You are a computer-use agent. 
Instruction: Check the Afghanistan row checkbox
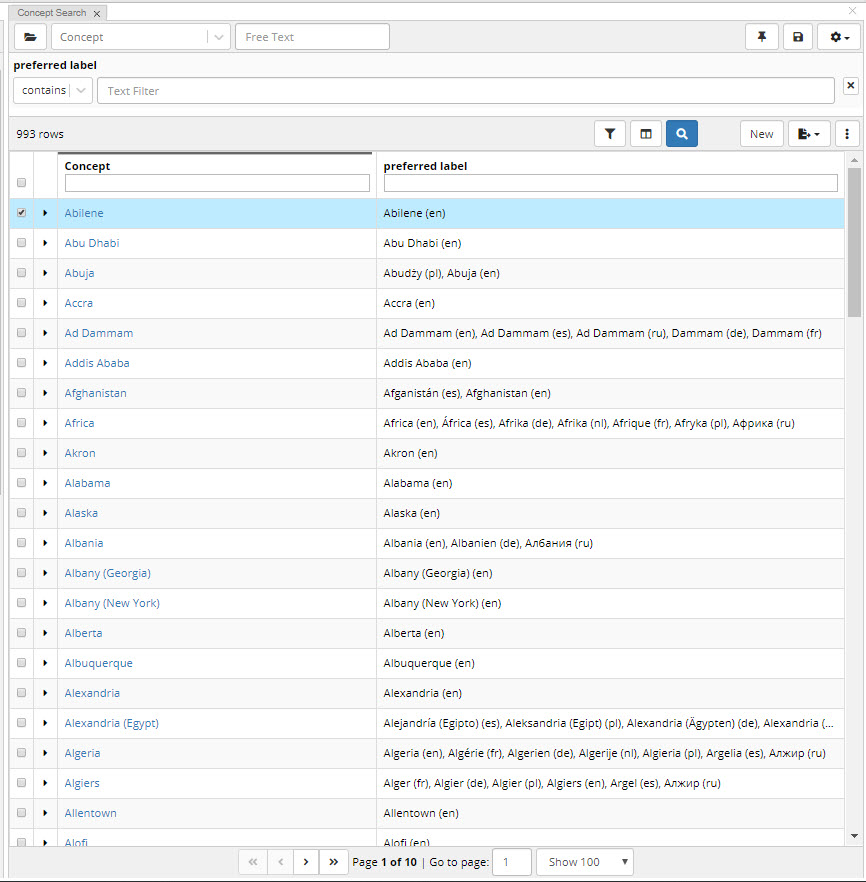click(x=21, y=393)
